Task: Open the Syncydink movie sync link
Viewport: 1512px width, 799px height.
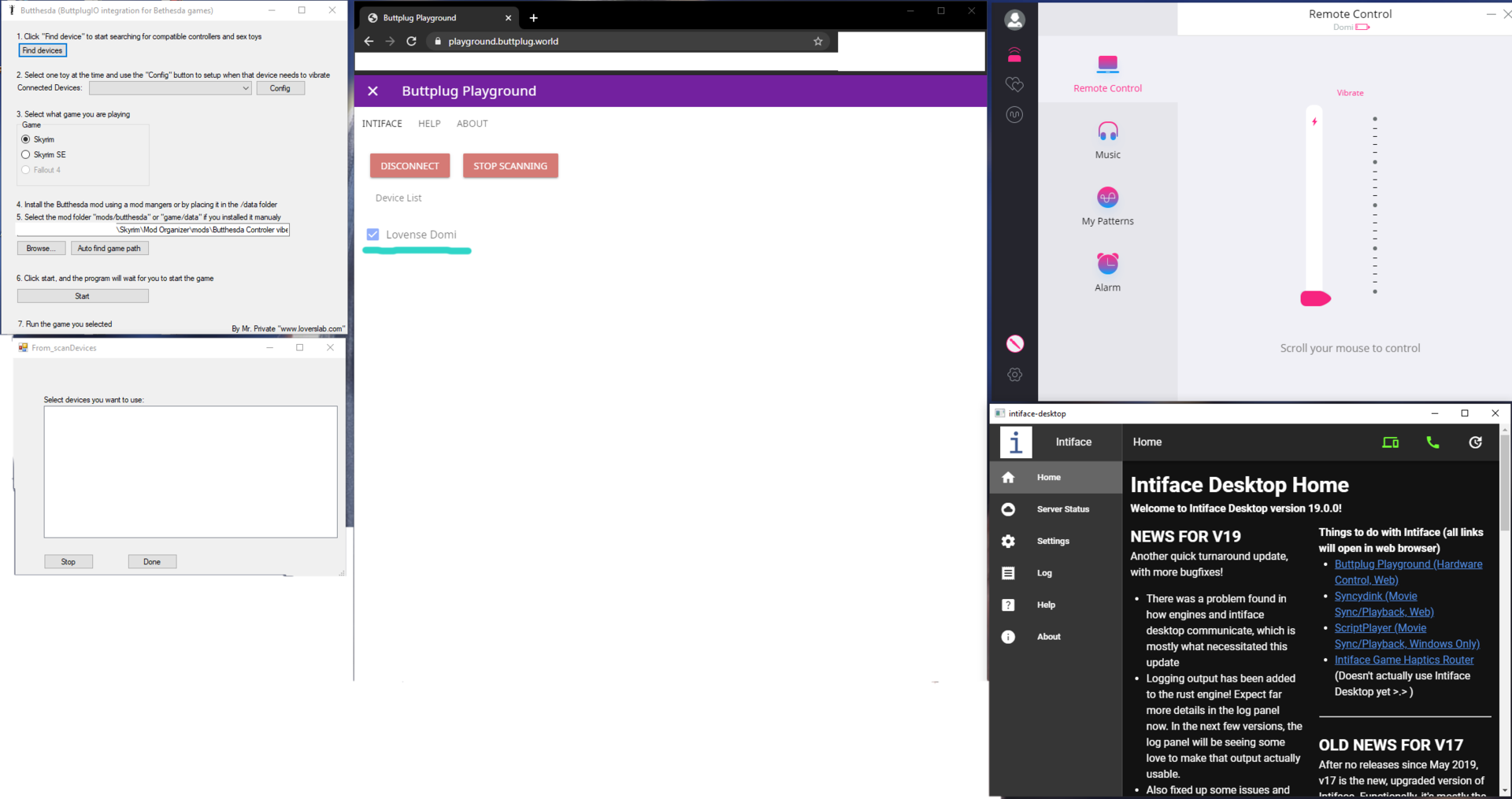Action: pos(1384,604)
